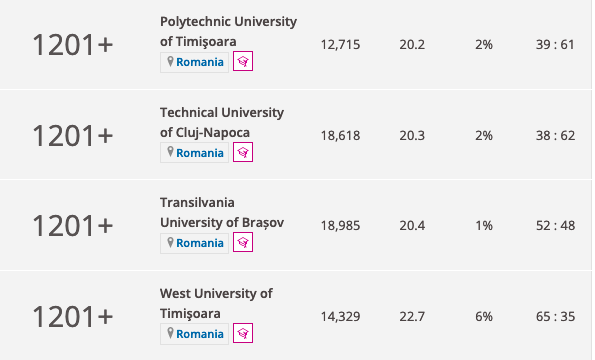This screenshot has width=595, height=360.
Task: Click the 6% value for West University
Action: click(x=484, y=316)
